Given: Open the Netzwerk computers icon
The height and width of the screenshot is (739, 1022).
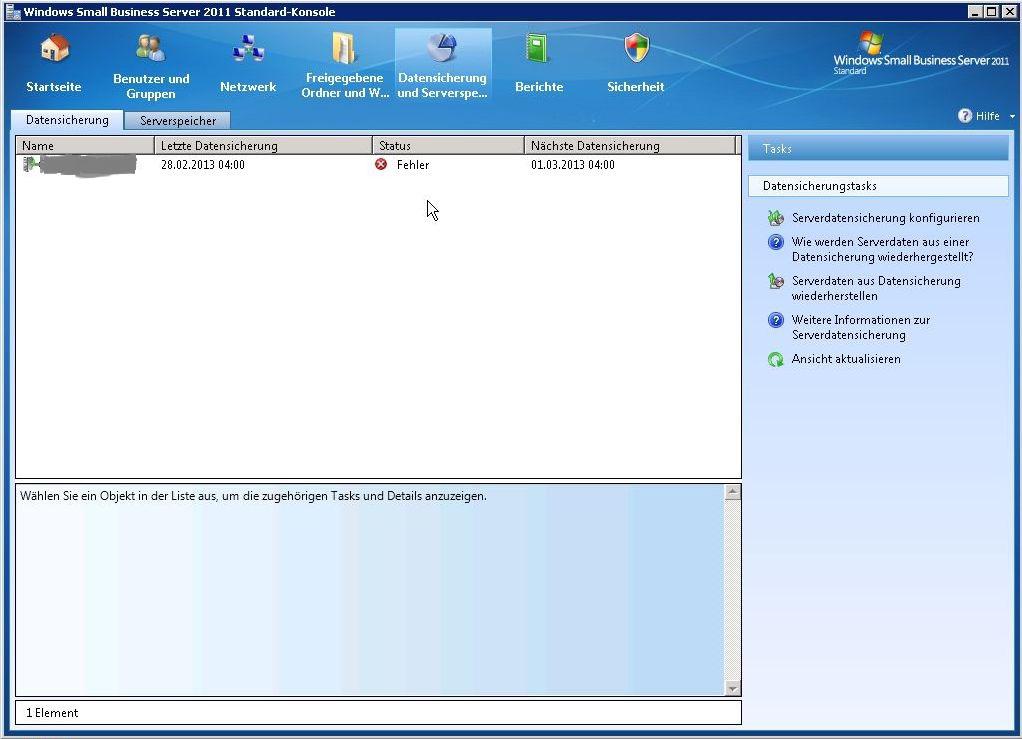Looking at the screenshot, I should pyautogui.click(x=248, y=49).
